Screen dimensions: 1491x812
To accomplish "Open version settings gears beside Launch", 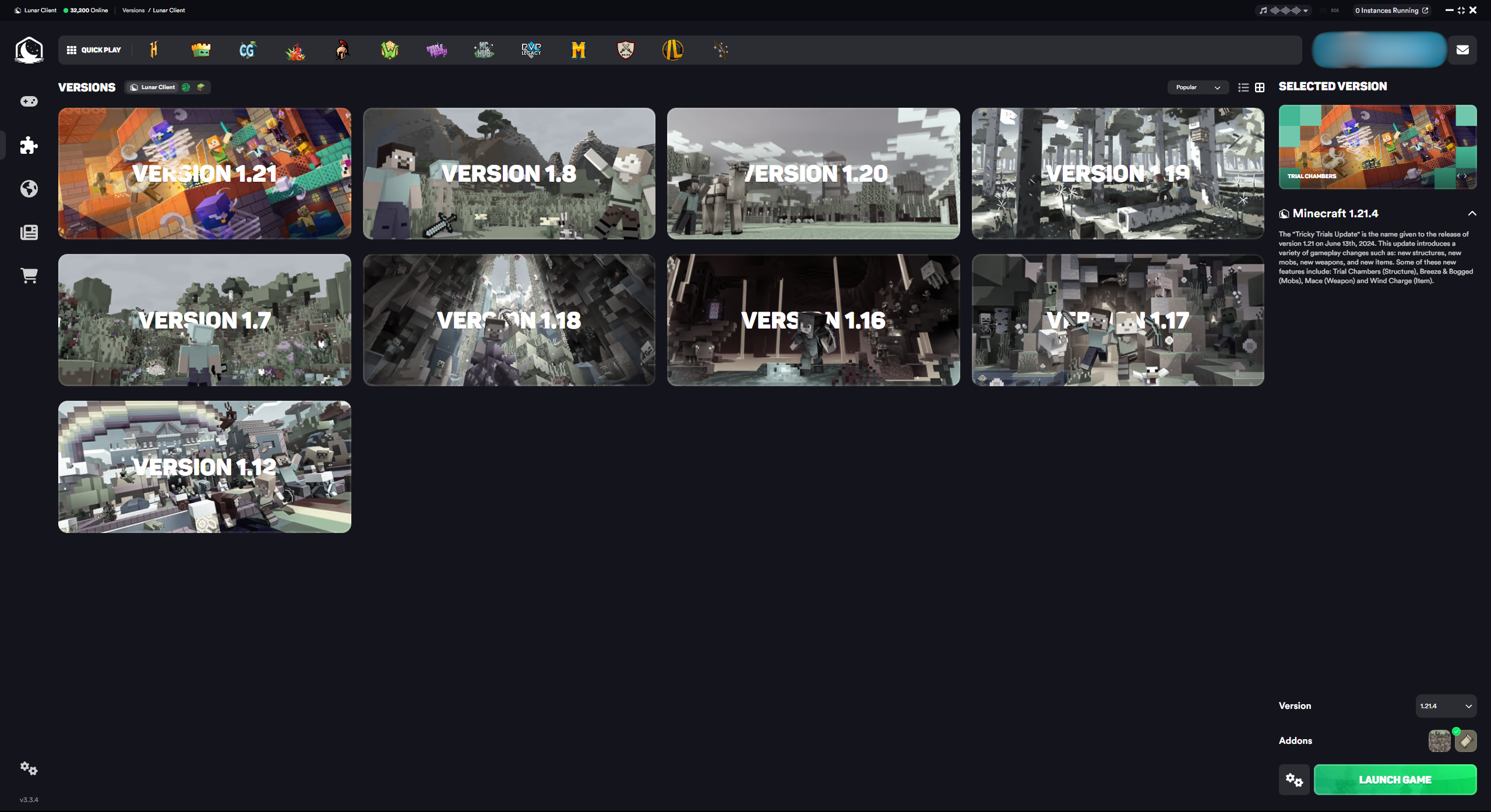I will (1294, 780).
